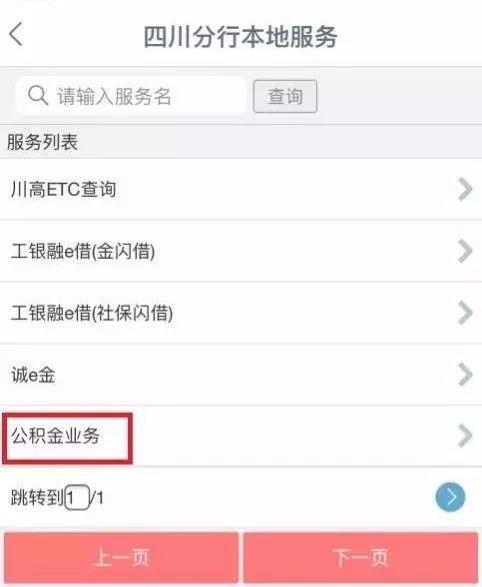Click chevron beside 诚e金
Screen dimensions: 482x587
click(x=465, y=374)
